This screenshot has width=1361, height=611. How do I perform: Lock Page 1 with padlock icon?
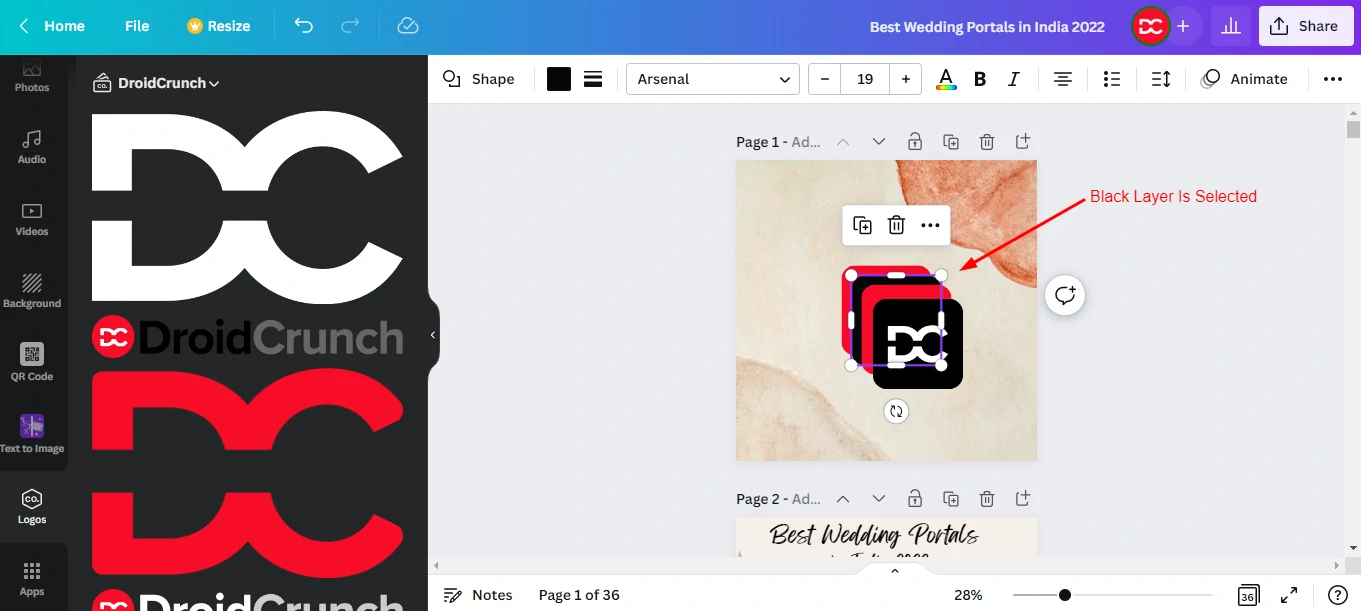914,142
